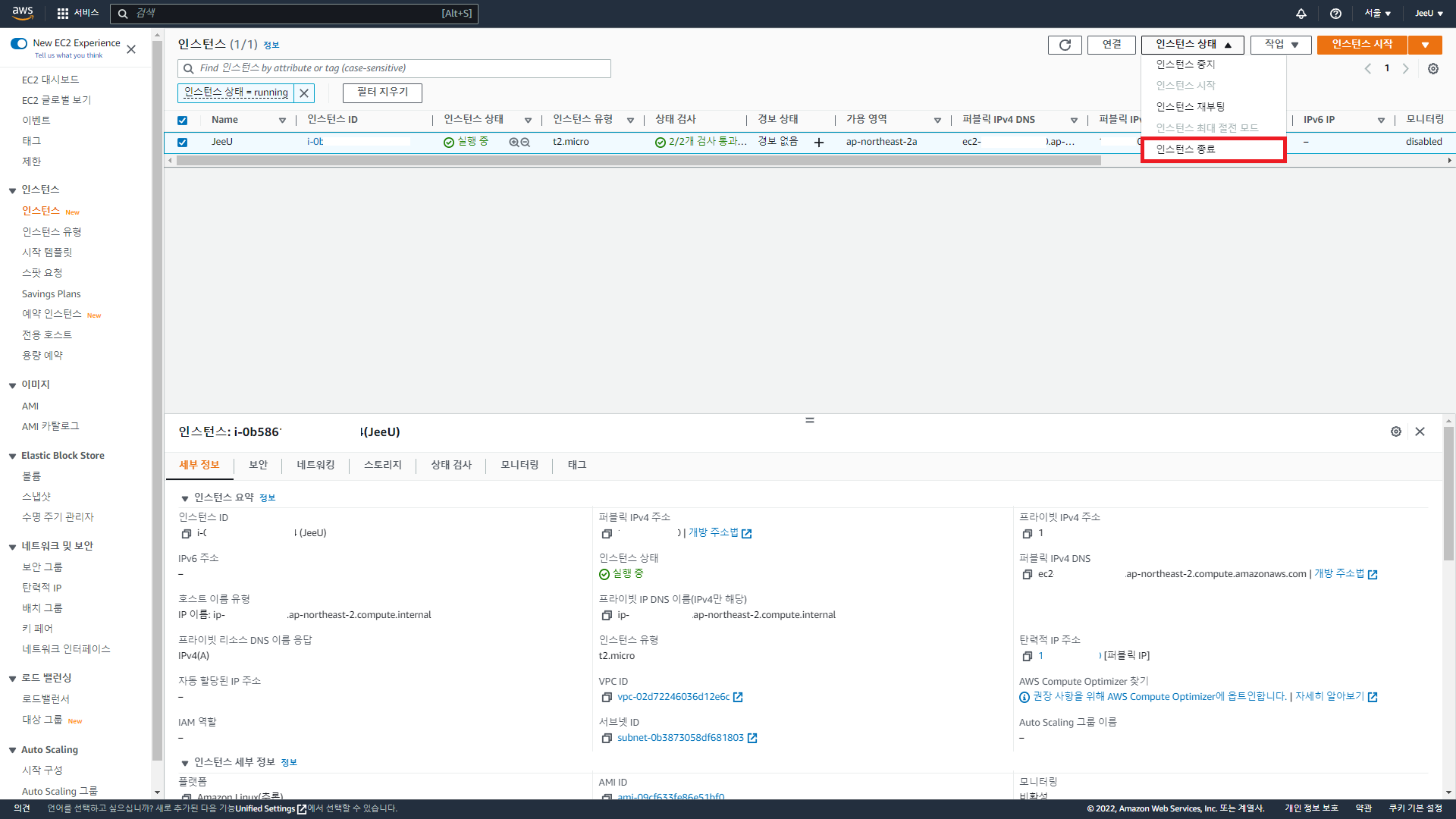
Task: Click the zoom-in icon beside instance state
Action: (513, 143)
